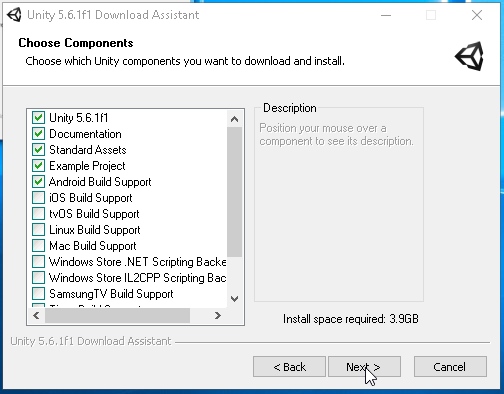Enable iOS Build Support checkbox
The image size is (504, 394).
[x=38, y=198]
